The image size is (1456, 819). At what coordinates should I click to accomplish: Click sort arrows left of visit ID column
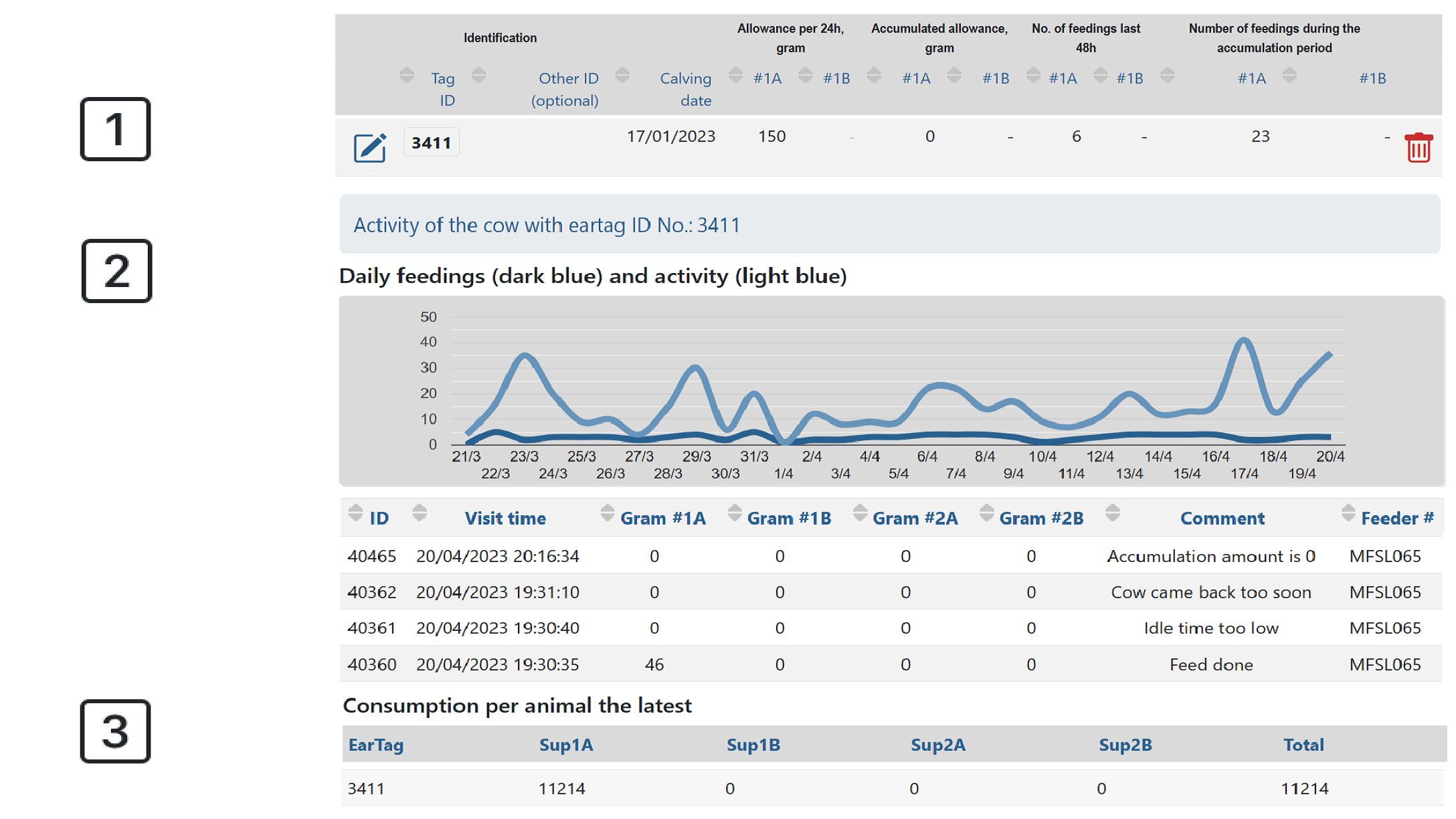click(355, 513)
